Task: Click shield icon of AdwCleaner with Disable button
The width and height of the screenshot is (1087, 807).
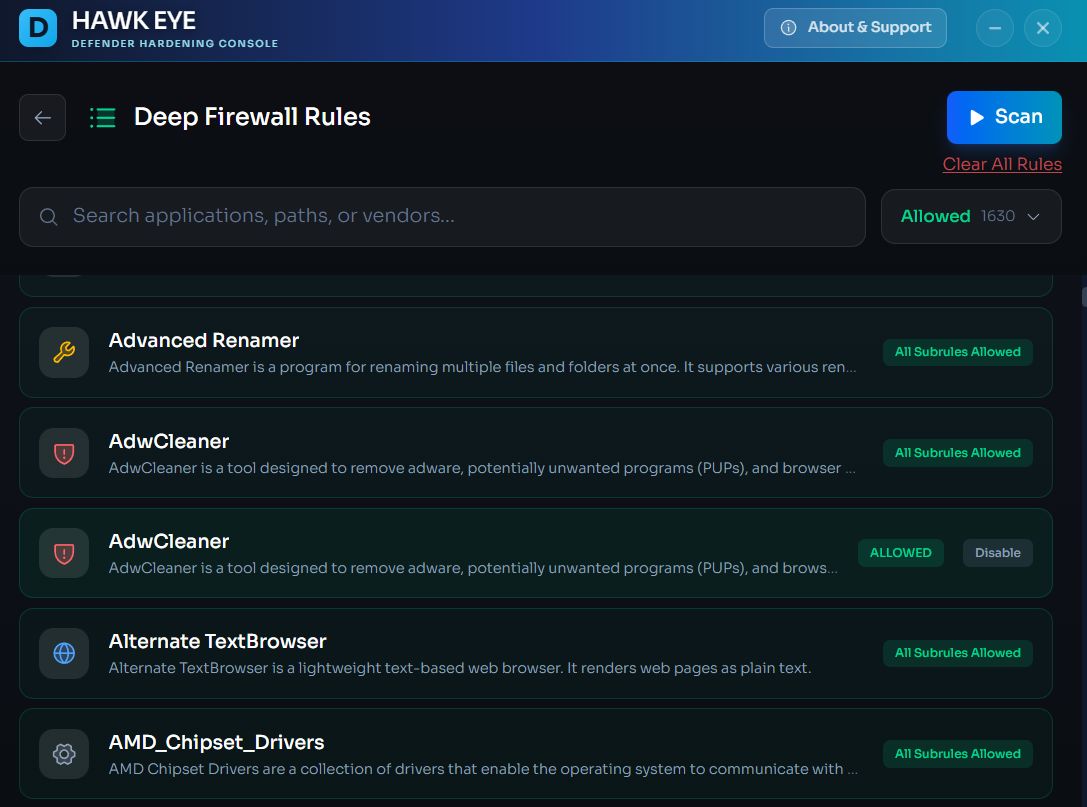Action: coord(64,553)
